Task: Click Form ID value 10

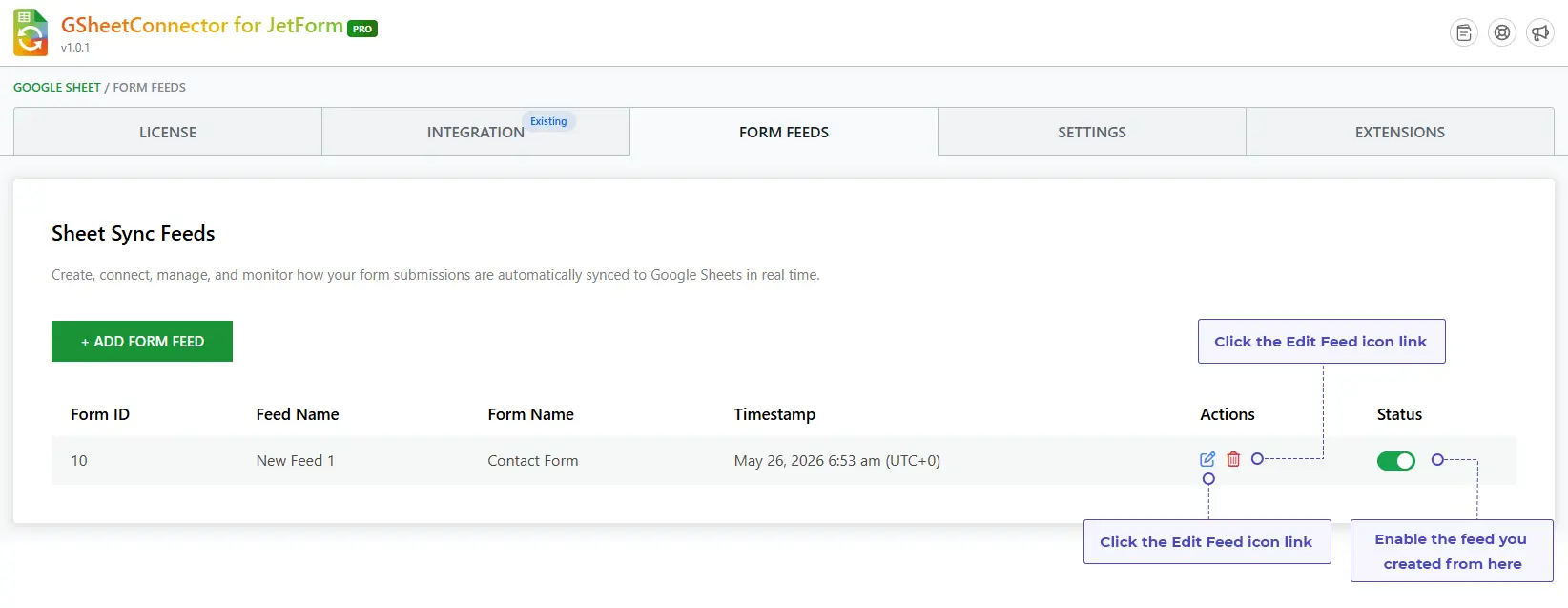Action: click(x=79, y=460)
